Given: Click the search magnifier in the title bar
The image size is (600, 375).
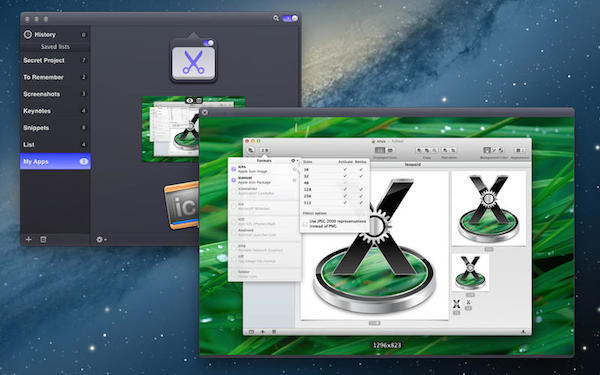Looking at the screenshot, I should [276, 18].
